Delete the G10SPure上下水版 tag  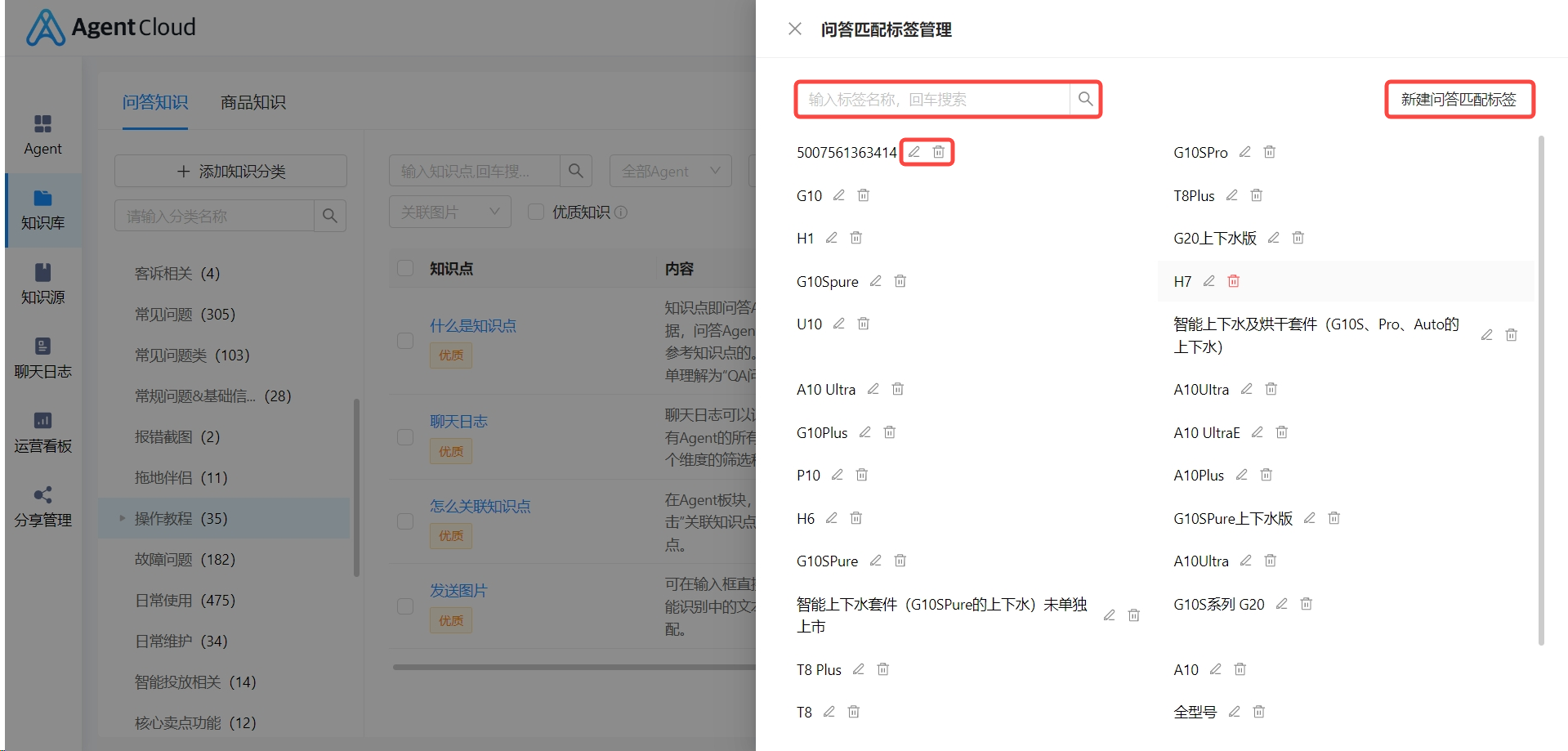pos(1334,518)
